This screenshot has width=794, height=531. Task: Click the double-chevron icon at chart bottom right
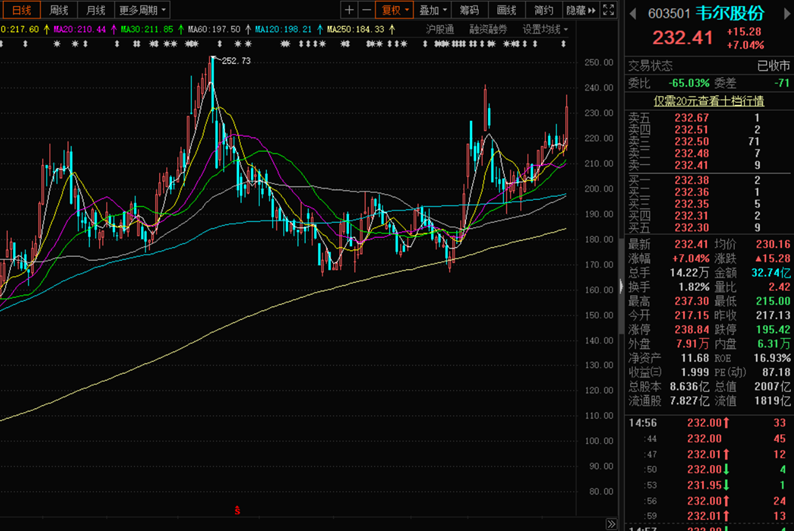[611, 524]
